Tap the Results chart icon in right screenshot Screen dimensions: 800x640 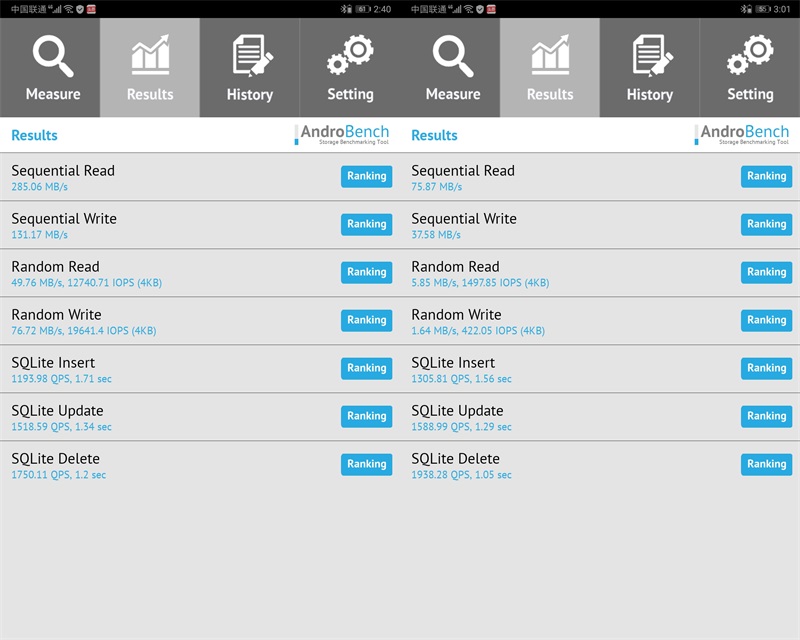[x=550, y=58]
